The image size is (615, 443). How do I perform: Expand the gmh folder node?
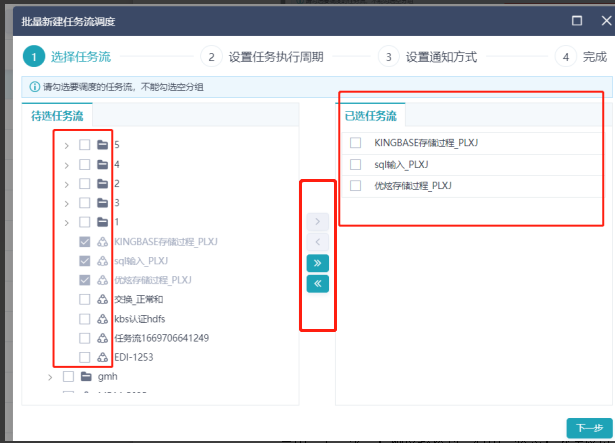coord(50,377)
